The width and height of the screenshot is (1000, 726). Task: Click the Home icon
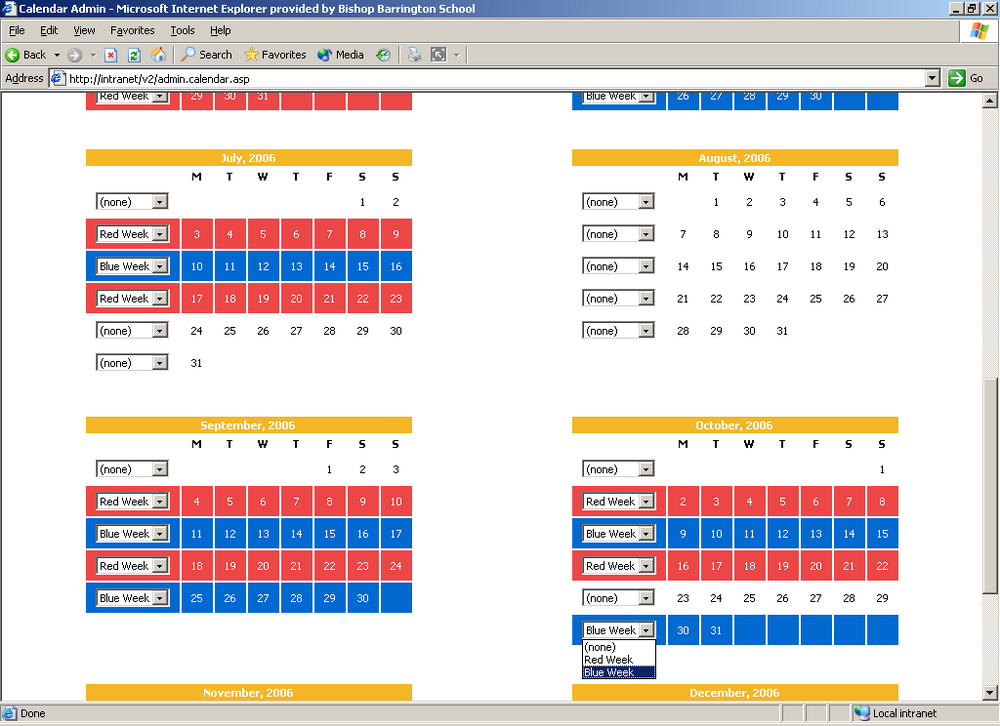pos(158,55)
